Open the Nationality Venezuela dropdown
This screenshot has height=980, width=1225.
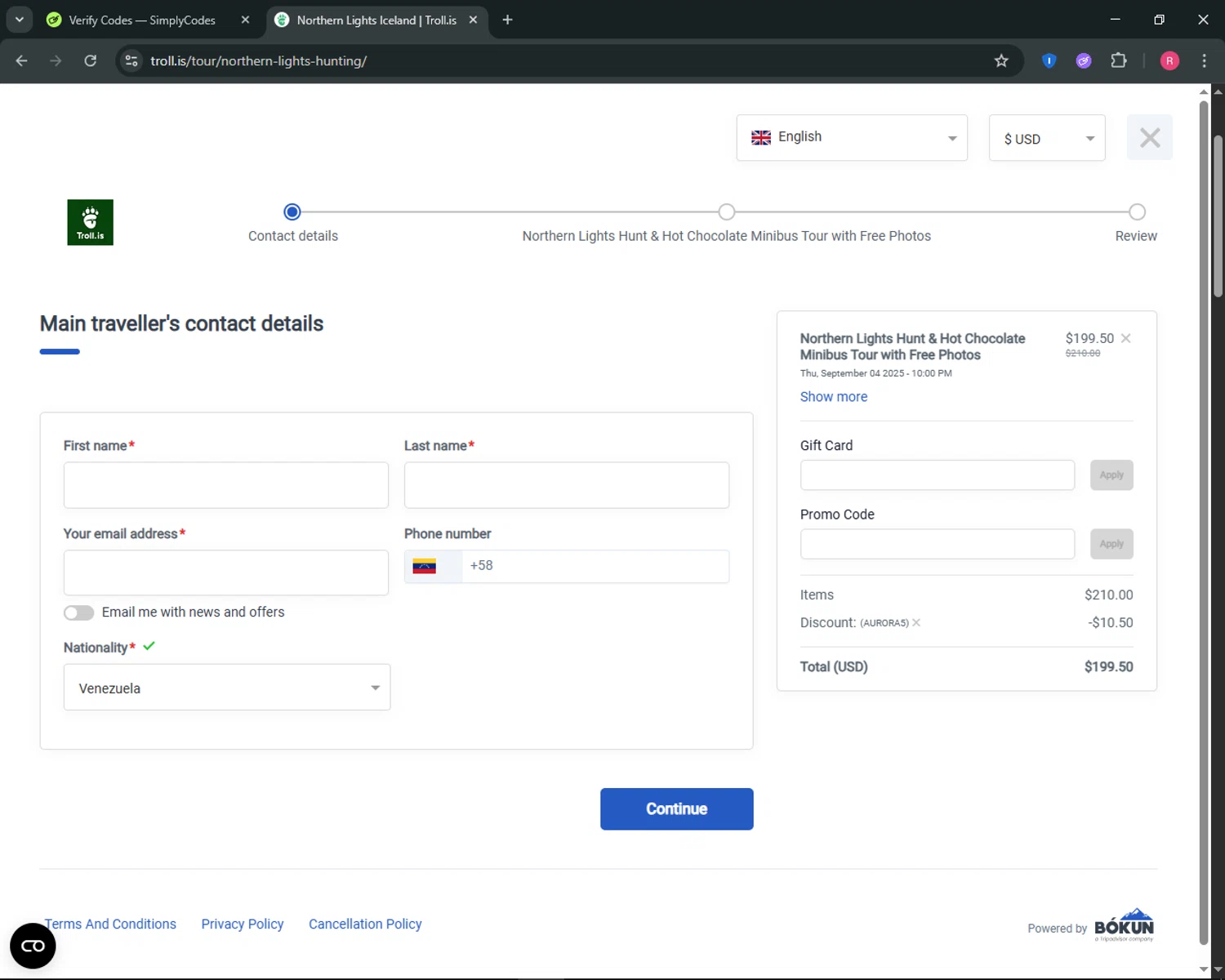coord(227,688)
